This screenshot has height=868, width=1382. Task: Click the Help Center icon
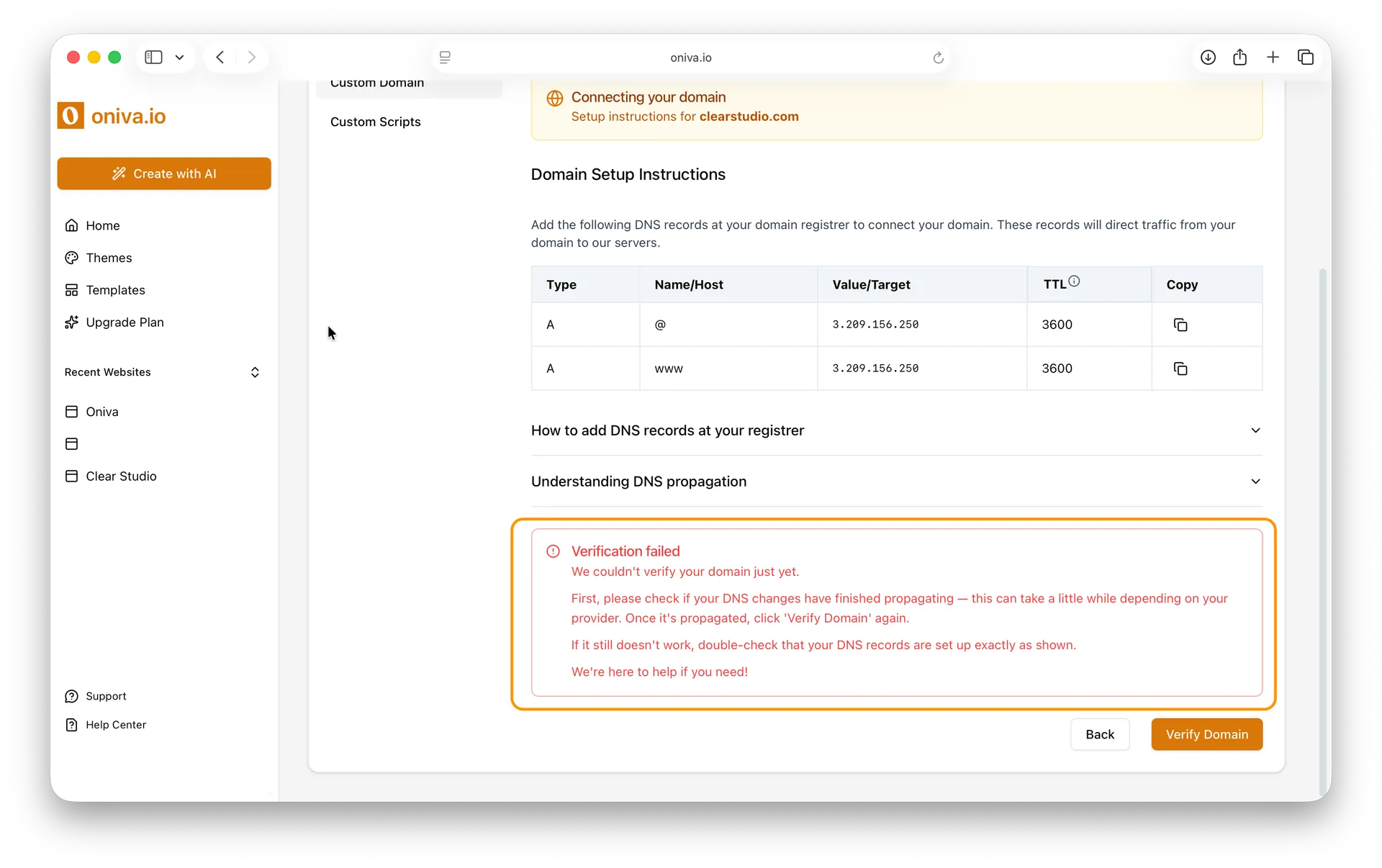(x=72, y=725)
